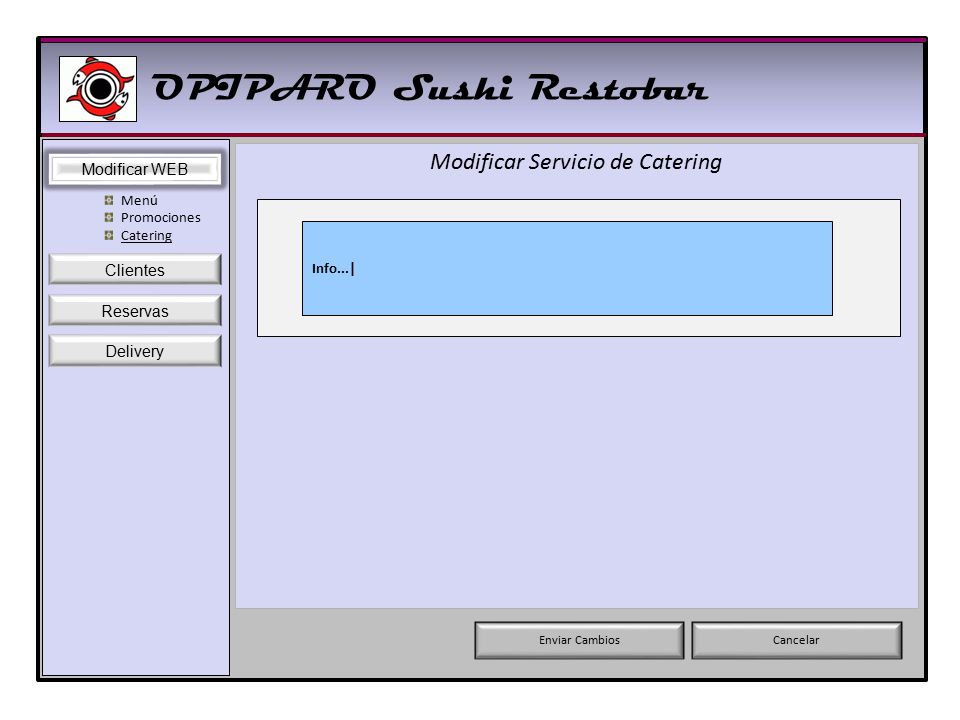This screenshot has width=960, height=720.
Task: Open the Modificar WEB section
Action: click(135, 169)
